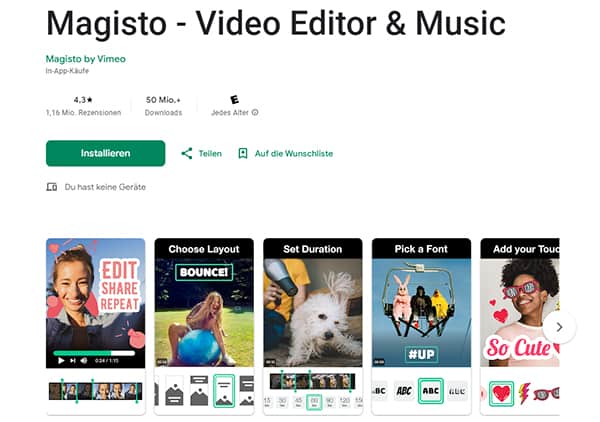Click the E content rating icon
The image size is (600, 422).
click(x=235, y=99)
